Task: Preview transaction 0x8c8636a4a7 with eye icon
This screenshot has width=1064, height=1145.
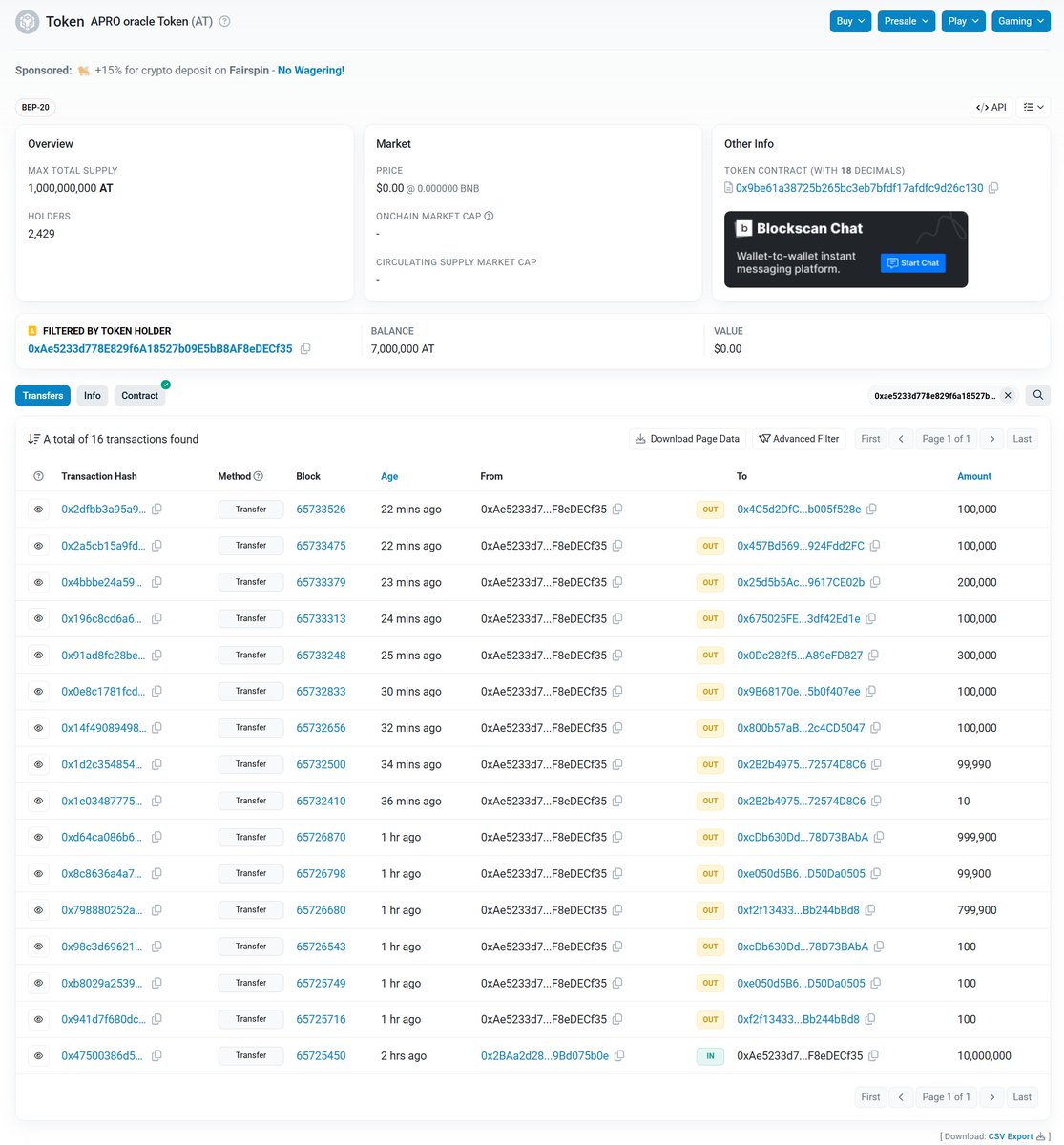Action: click(x=39, y=873)
